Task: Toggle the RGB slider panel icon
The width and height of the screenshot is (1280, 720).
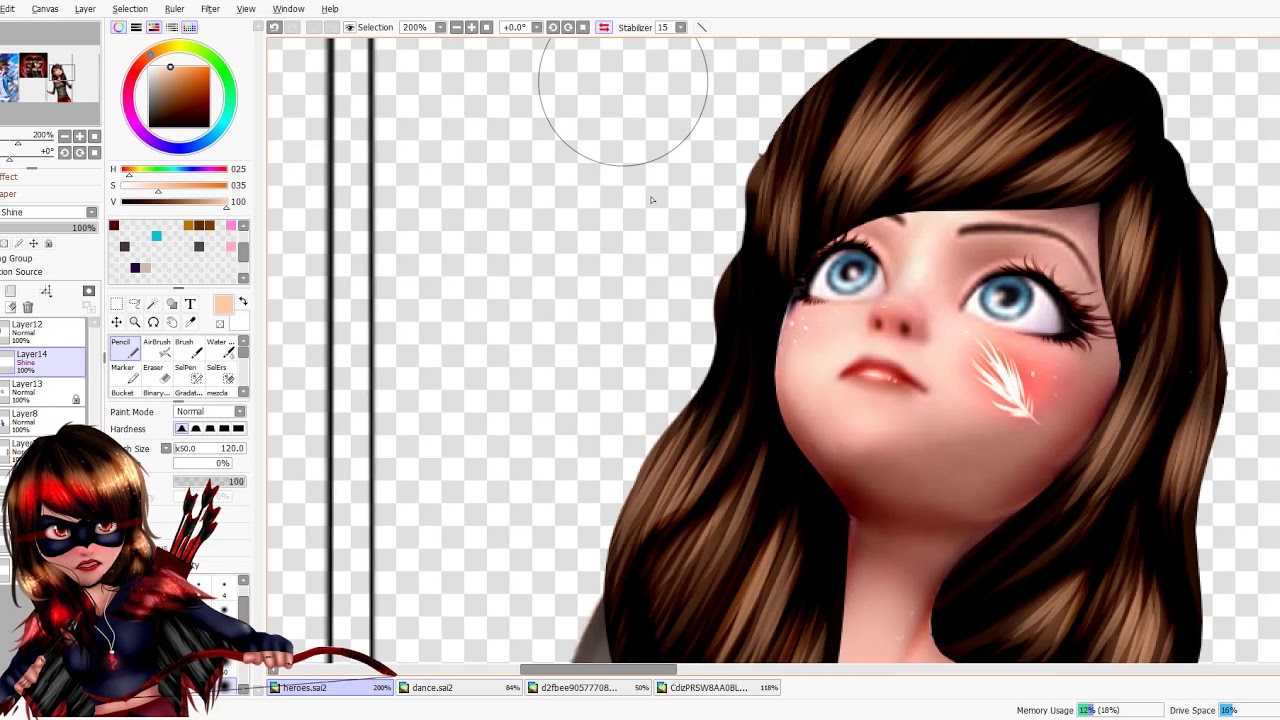Action: click(136, 27)
